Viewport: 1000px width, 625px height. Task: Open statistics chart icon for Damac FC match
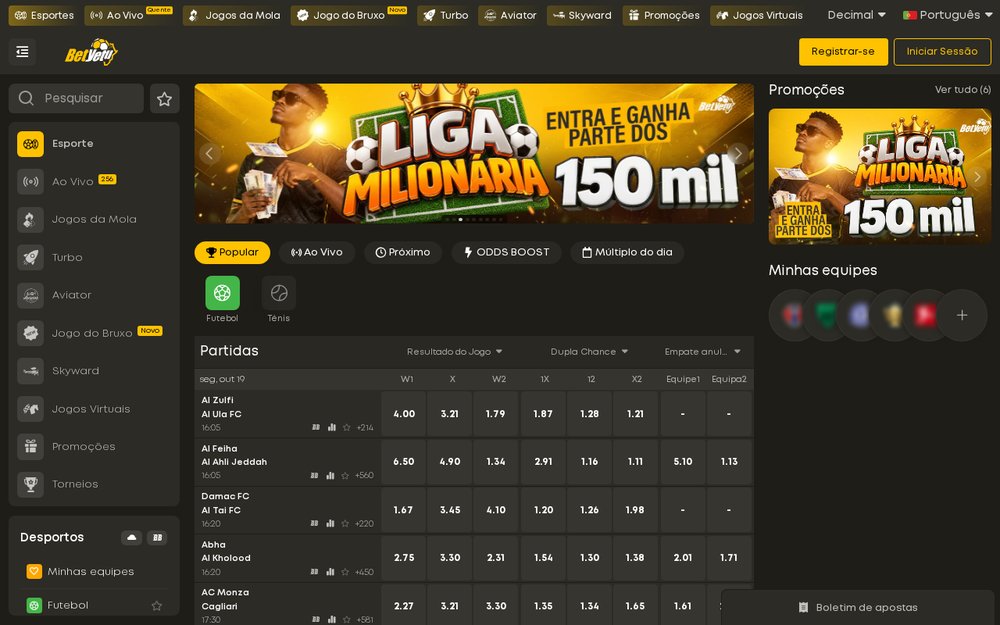pyautogui.click(x=330, y=524)
